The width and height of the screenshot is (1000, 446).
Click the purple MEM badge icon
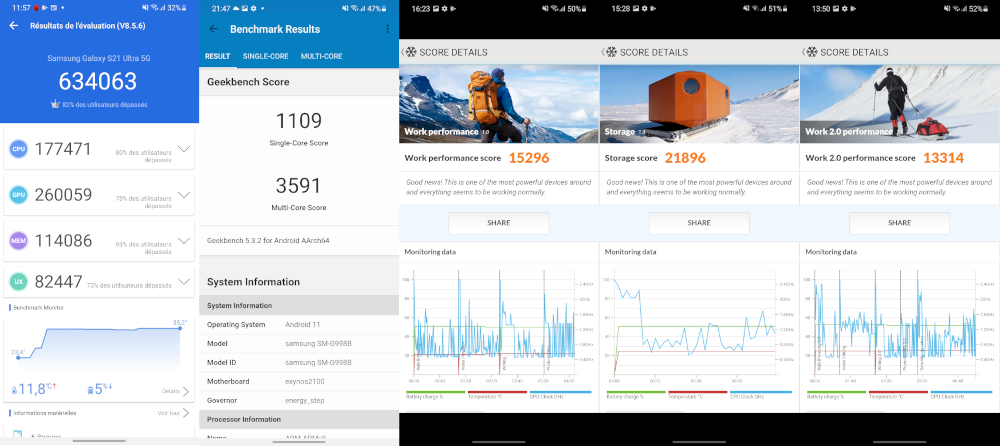18,241
